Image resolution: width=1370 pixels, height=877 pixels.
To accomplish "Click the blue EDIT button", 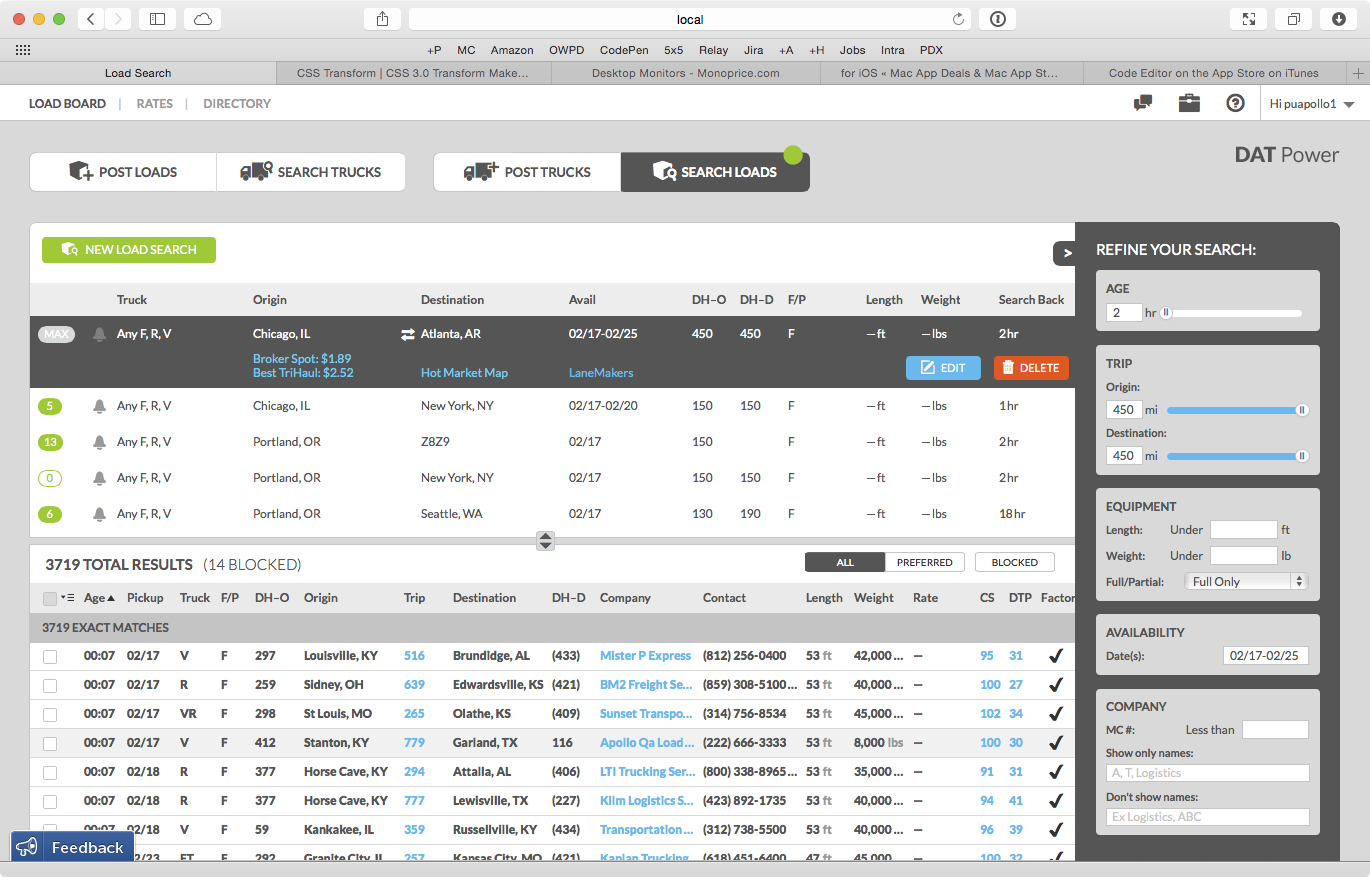I will coord(943,368).
